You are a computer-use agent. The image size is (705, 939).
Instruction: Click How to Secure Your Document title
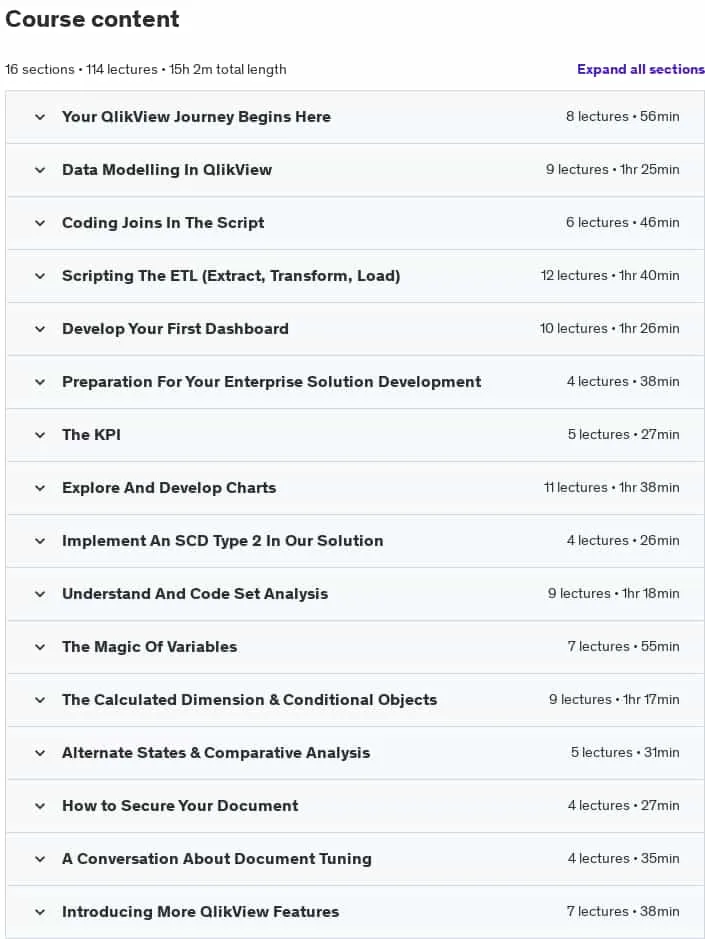[x=180, y=806]
